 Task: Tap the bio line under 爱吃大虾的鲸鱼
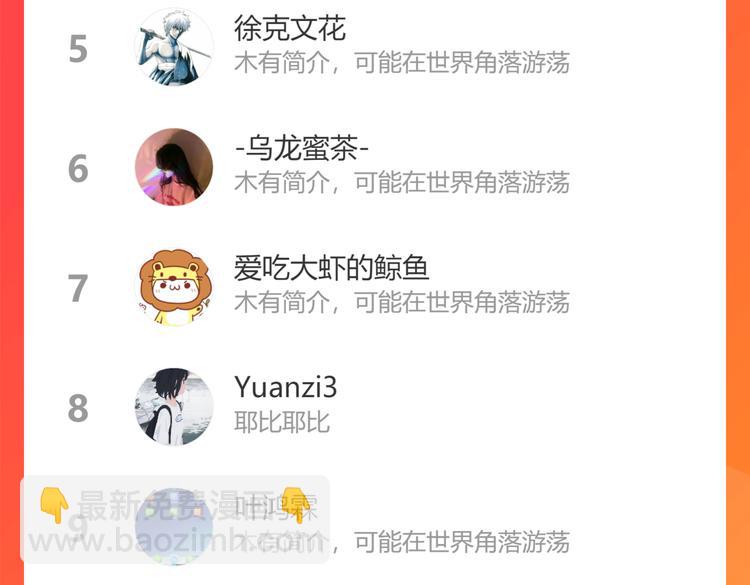[402, 302]
